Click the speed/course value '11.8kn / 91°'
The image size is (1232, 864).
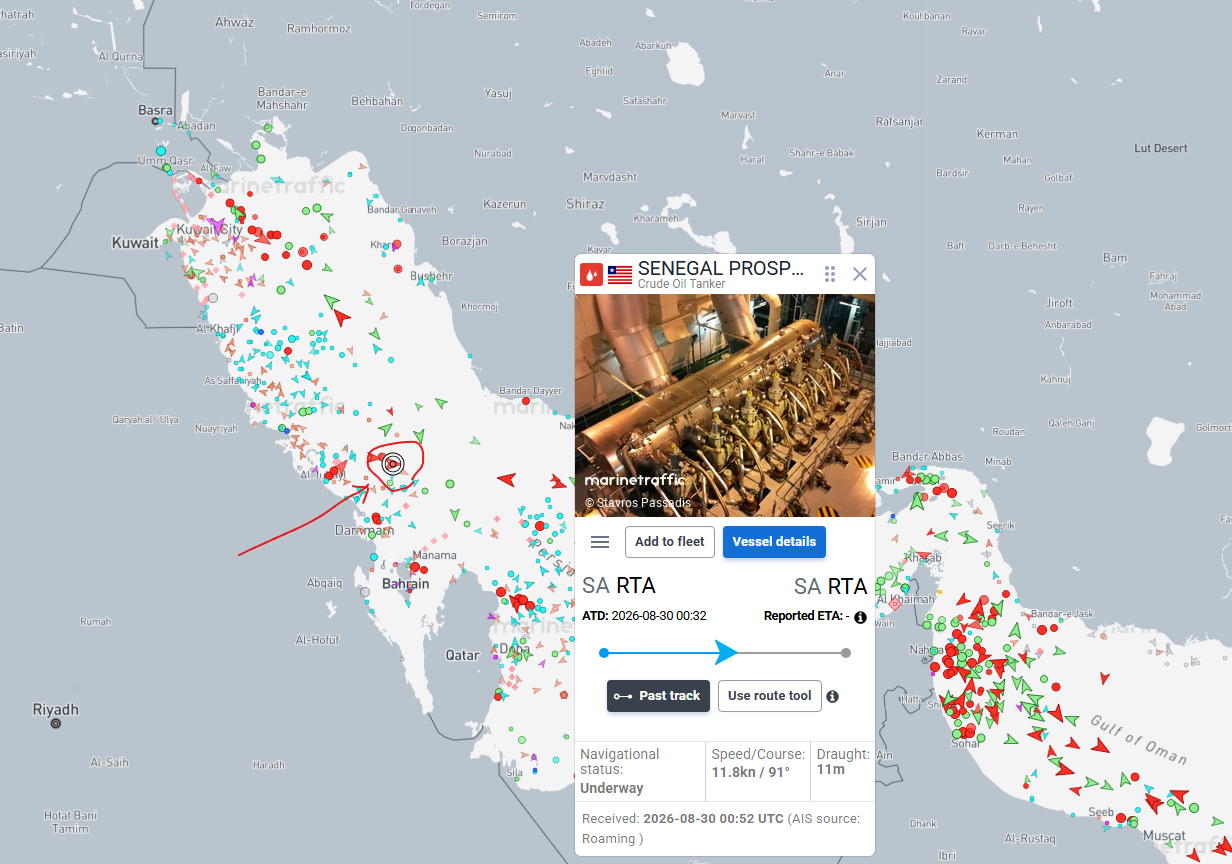751,771
